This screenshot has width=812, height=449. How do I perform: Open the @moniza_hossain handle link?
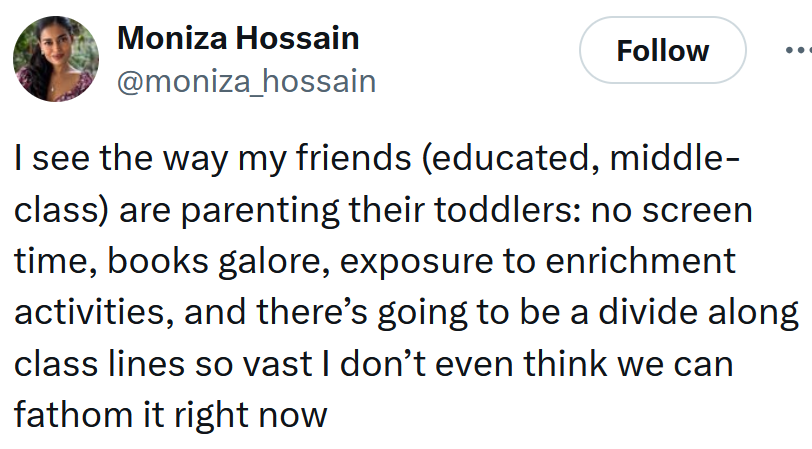point(246,81)
